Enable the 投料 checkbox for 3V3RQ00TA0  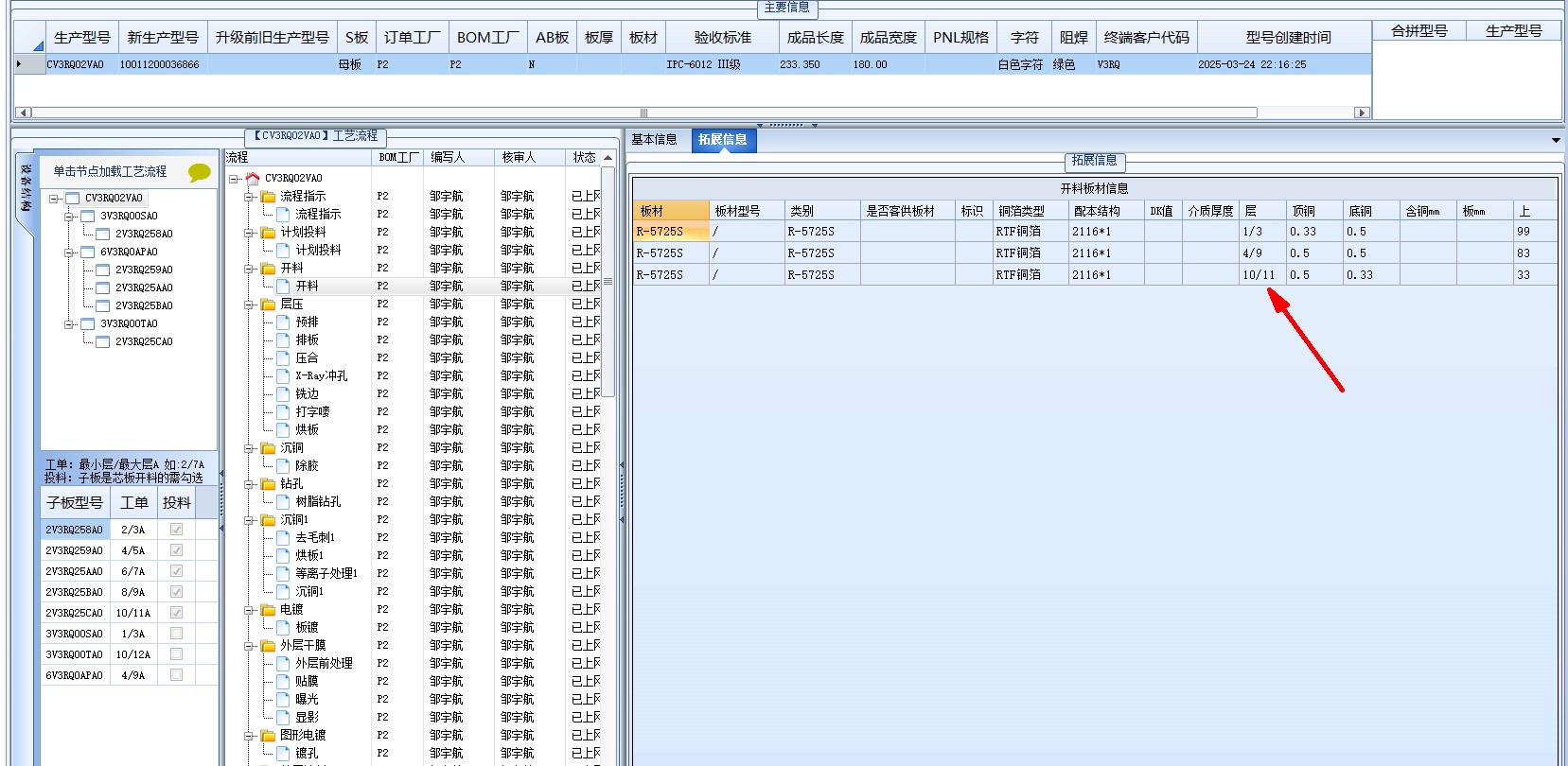pyautogui.click(x=176, y=654)
